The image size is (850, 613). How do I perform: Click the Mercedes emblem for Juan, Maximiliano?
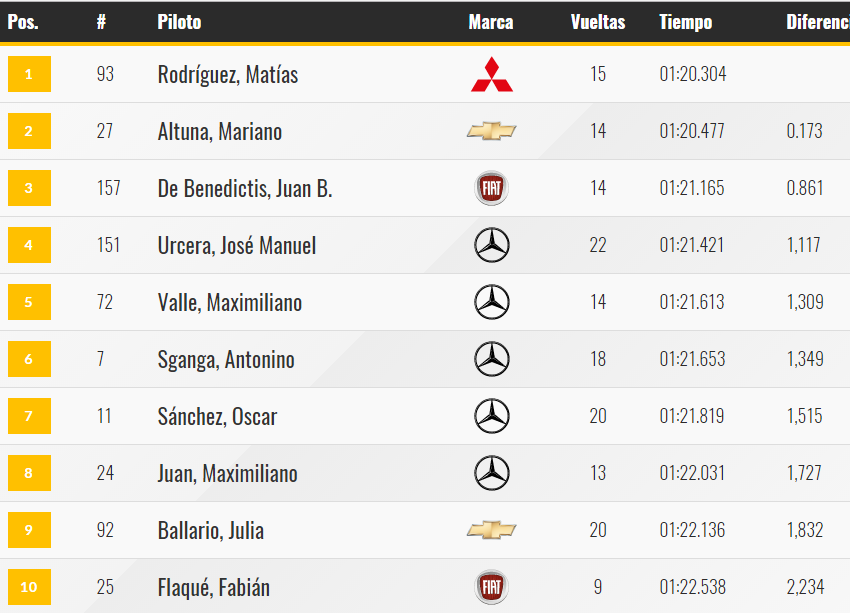492,473
